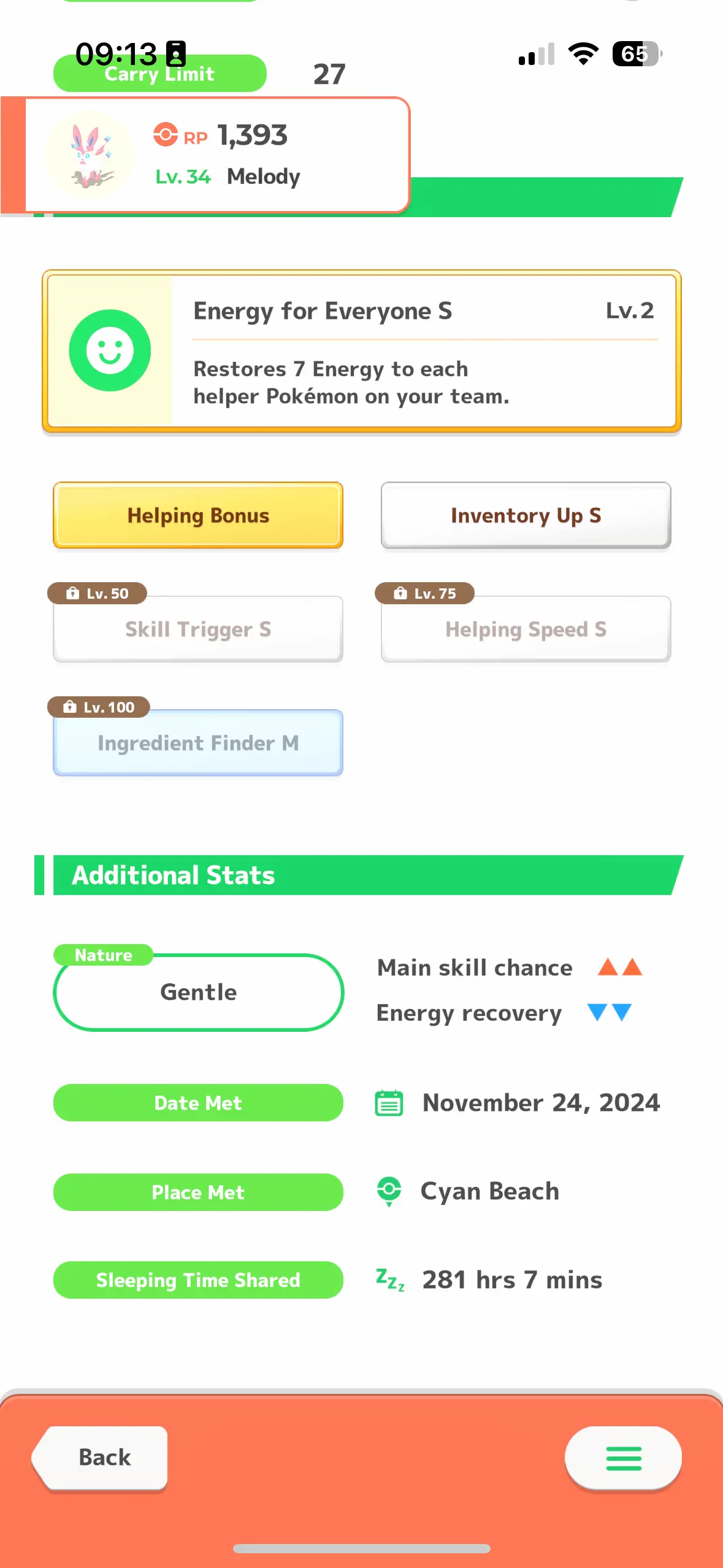Tap the orange main skill chance up arrows

click(620, 967)
